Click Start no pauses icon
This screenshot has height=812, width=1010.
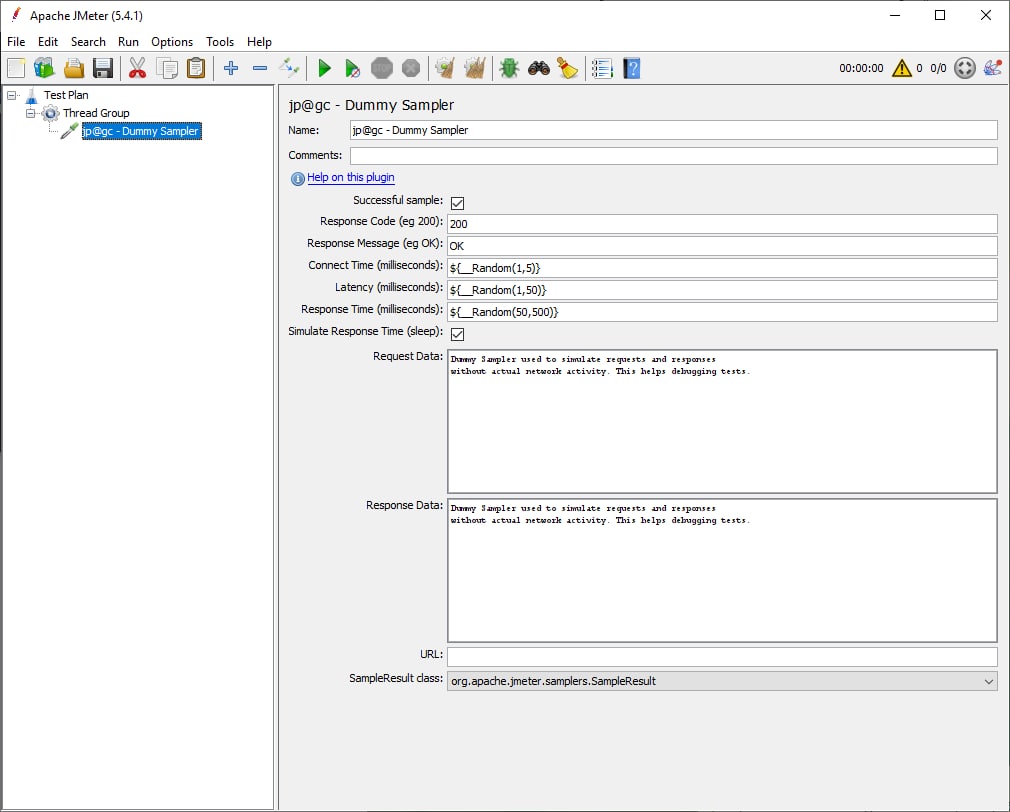click(352, 68)
